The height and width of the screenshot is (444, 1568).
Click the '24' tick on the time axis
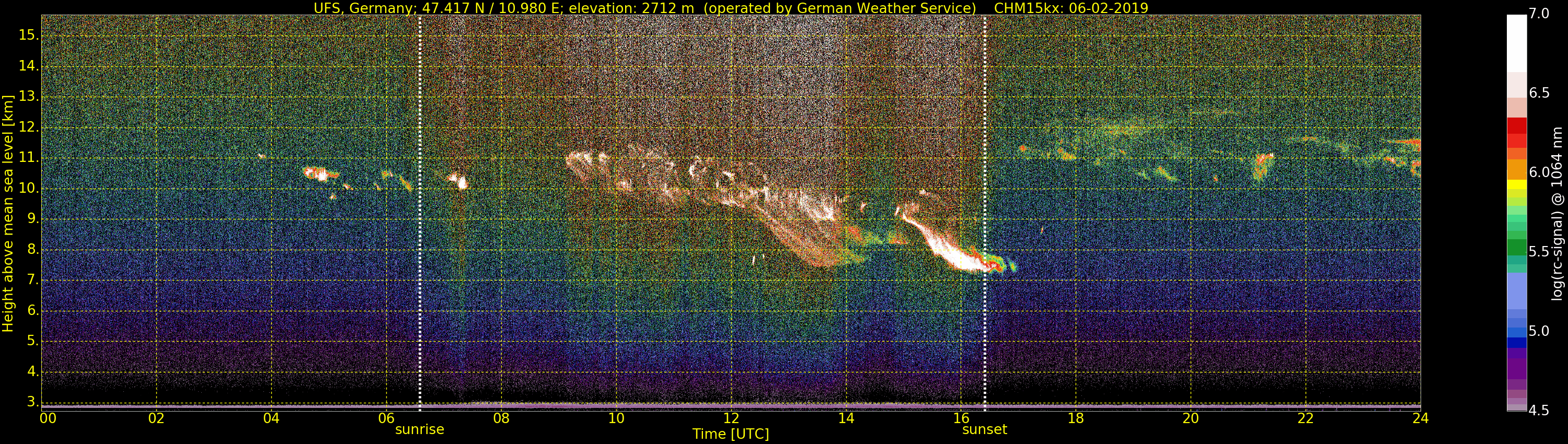tap(1421, 418)
